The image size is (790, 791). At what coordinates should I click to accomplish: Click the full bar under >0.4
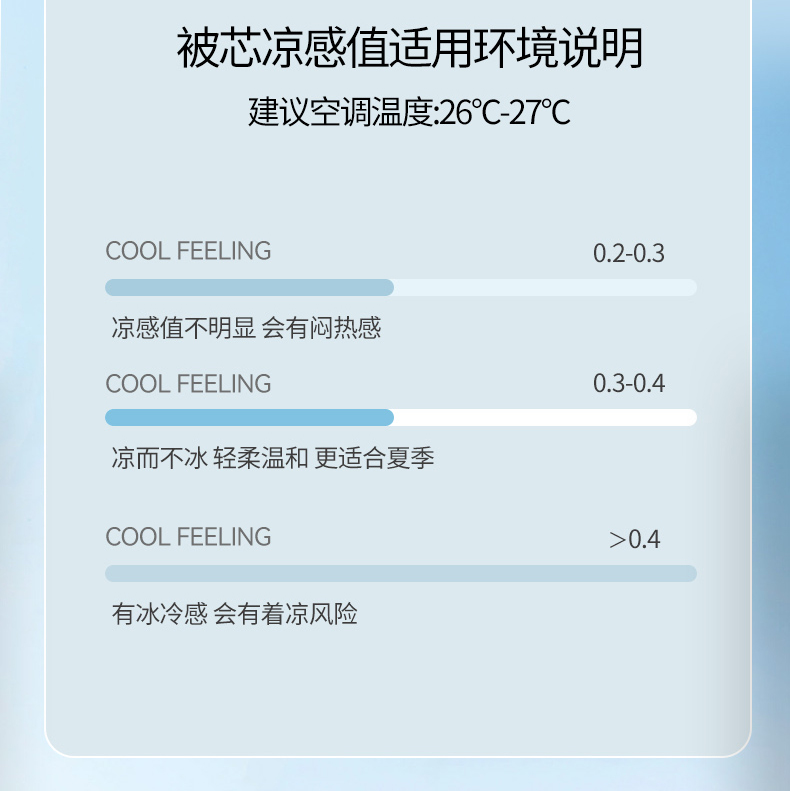[x=400, y=574]
